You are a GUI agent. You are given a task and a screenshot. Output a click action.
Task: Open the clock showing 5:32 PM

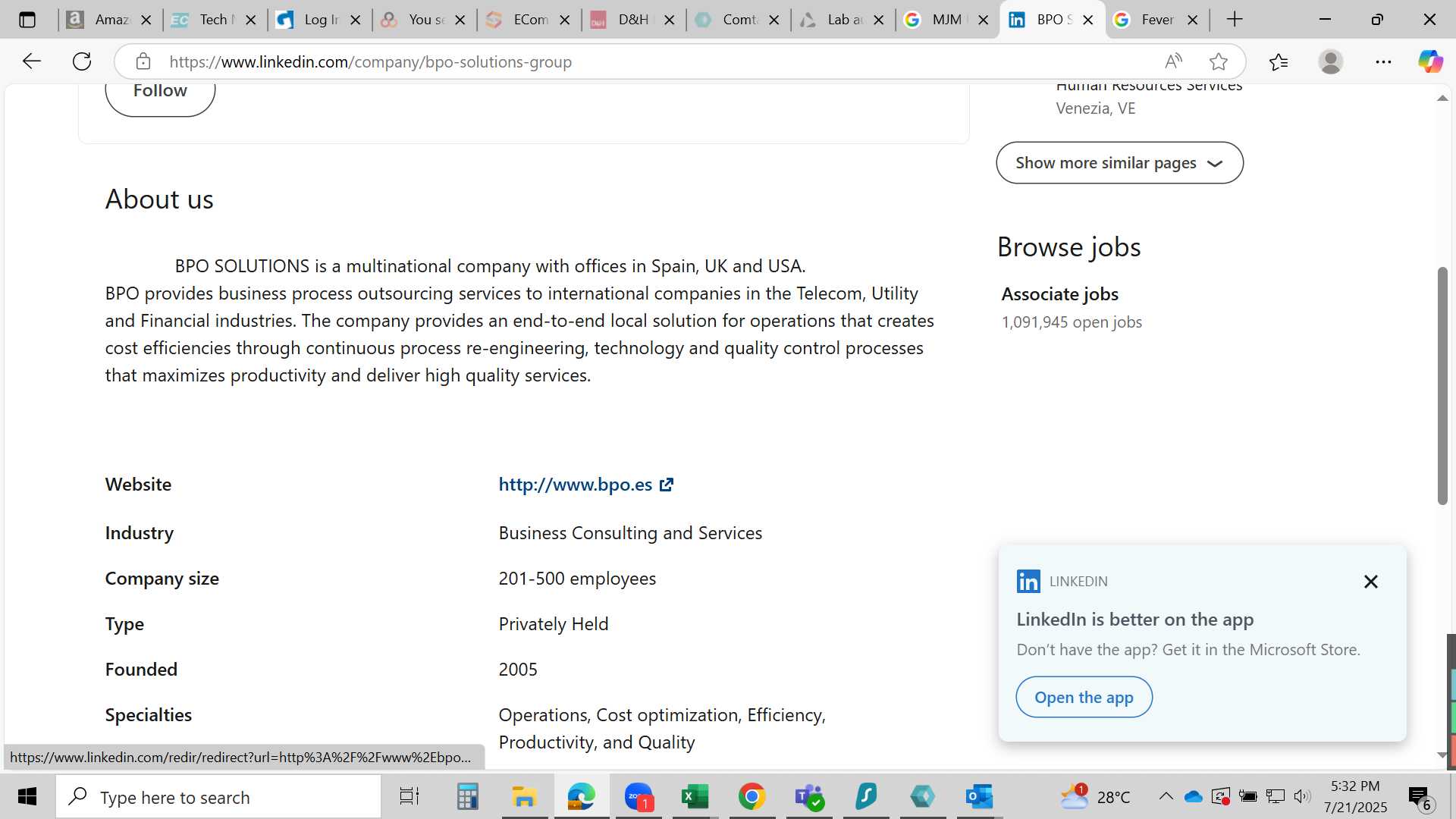1355,797
